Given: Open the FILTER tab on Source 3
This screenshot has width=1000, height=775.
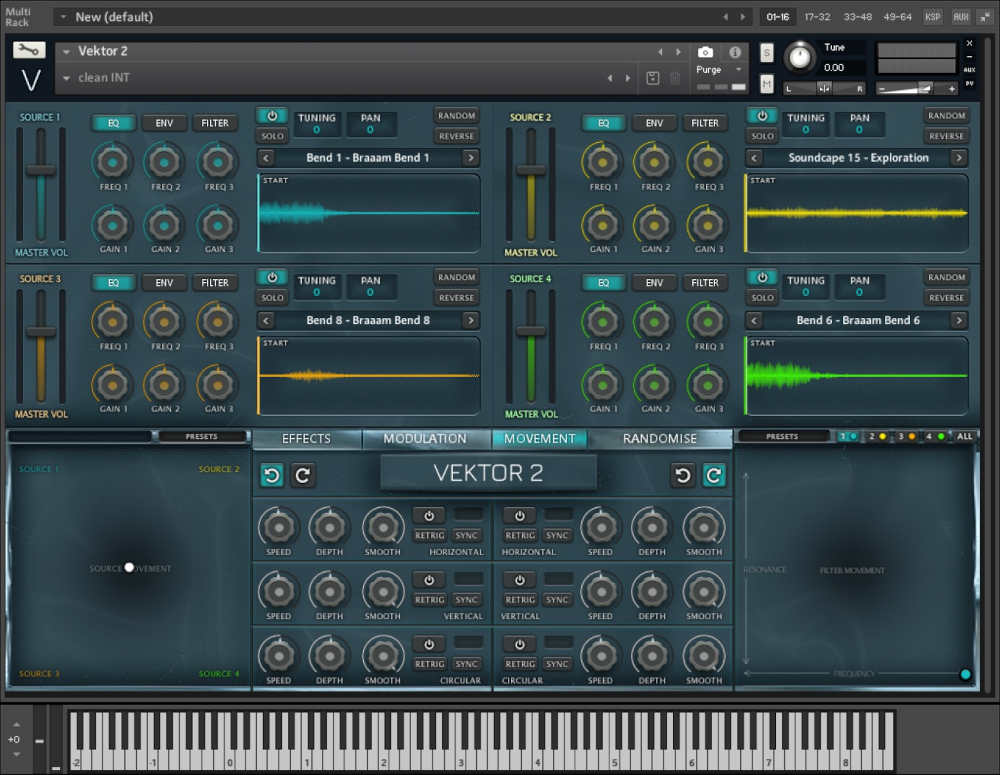Looking at the screenshot, I should tap(215, 282).
